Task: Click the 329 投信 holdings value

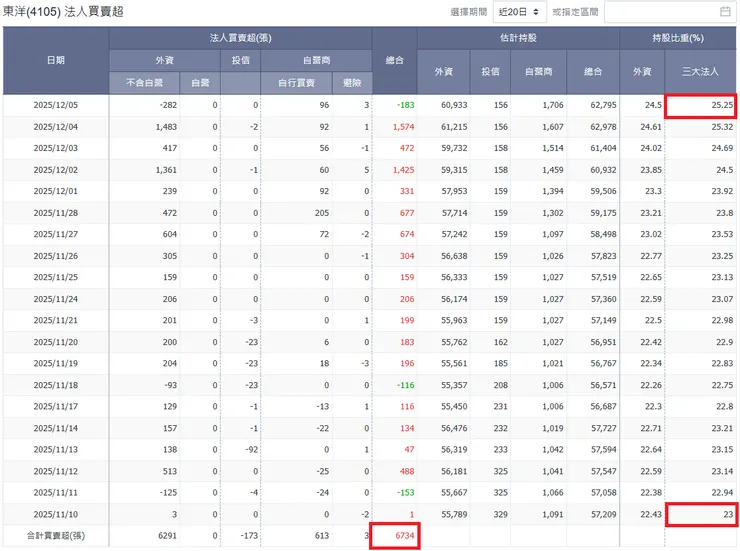Action: tap(501, 514)
